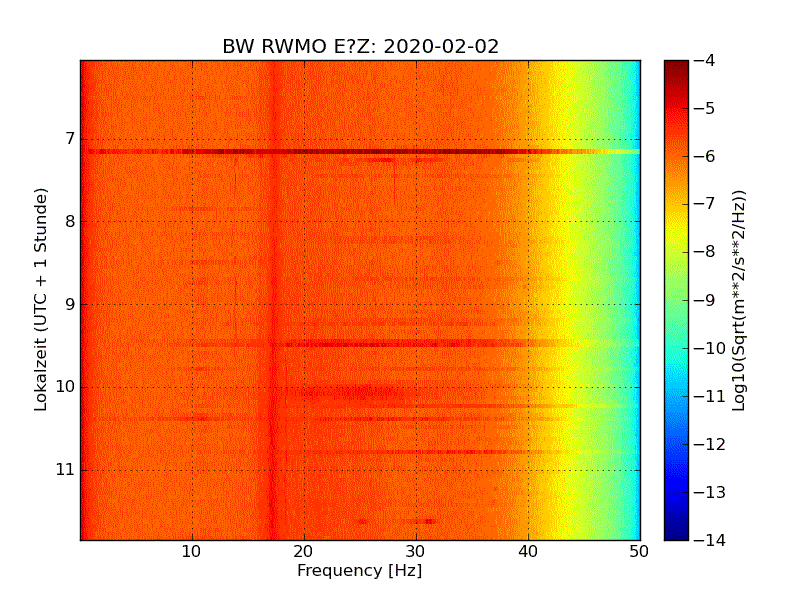Click the colorbar tick label −9
Viewport: 800px width, 600px height.
[705, 300]
